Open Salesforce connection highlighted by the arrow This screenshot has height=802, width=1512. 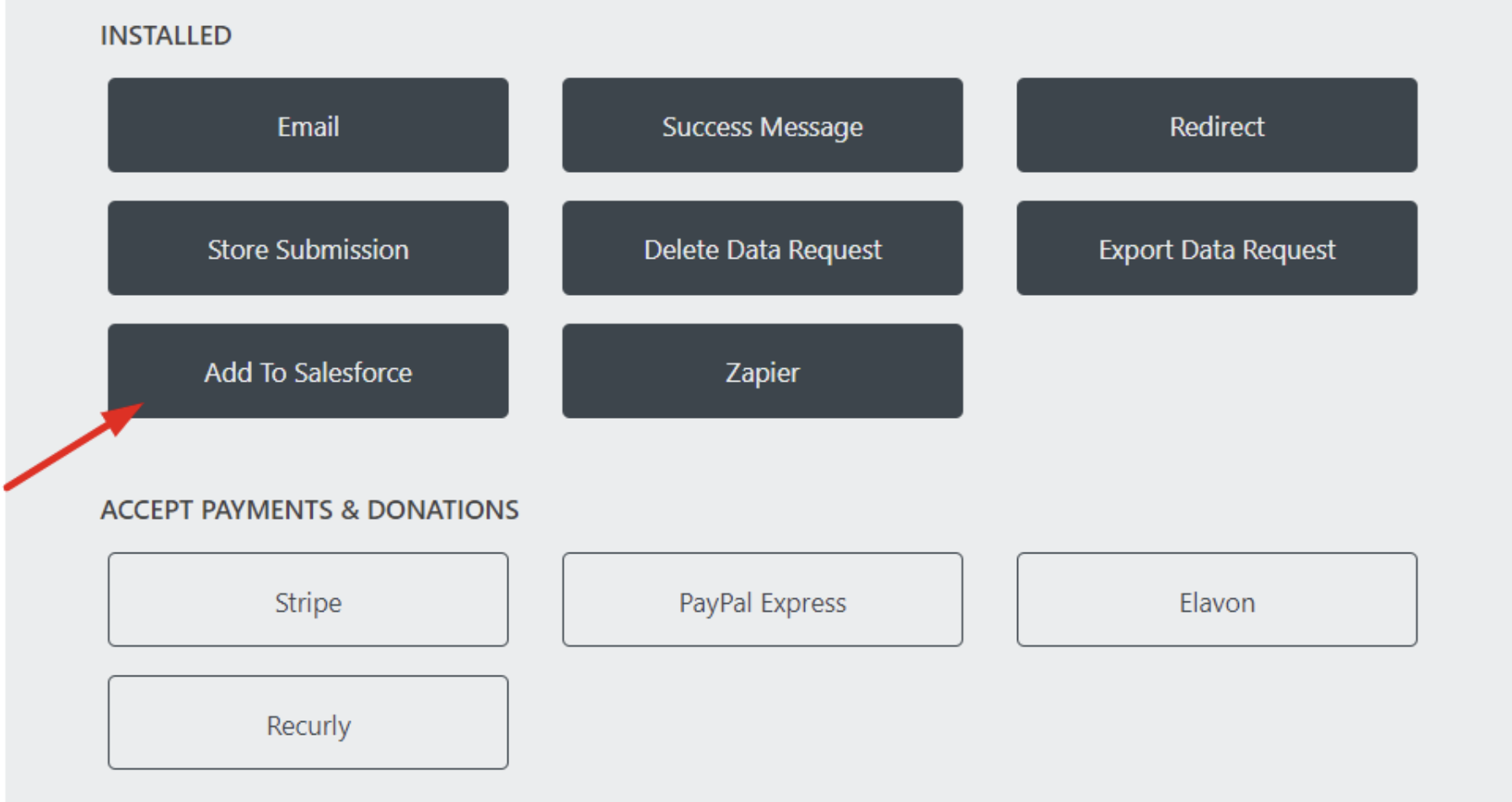click(308, 372)
